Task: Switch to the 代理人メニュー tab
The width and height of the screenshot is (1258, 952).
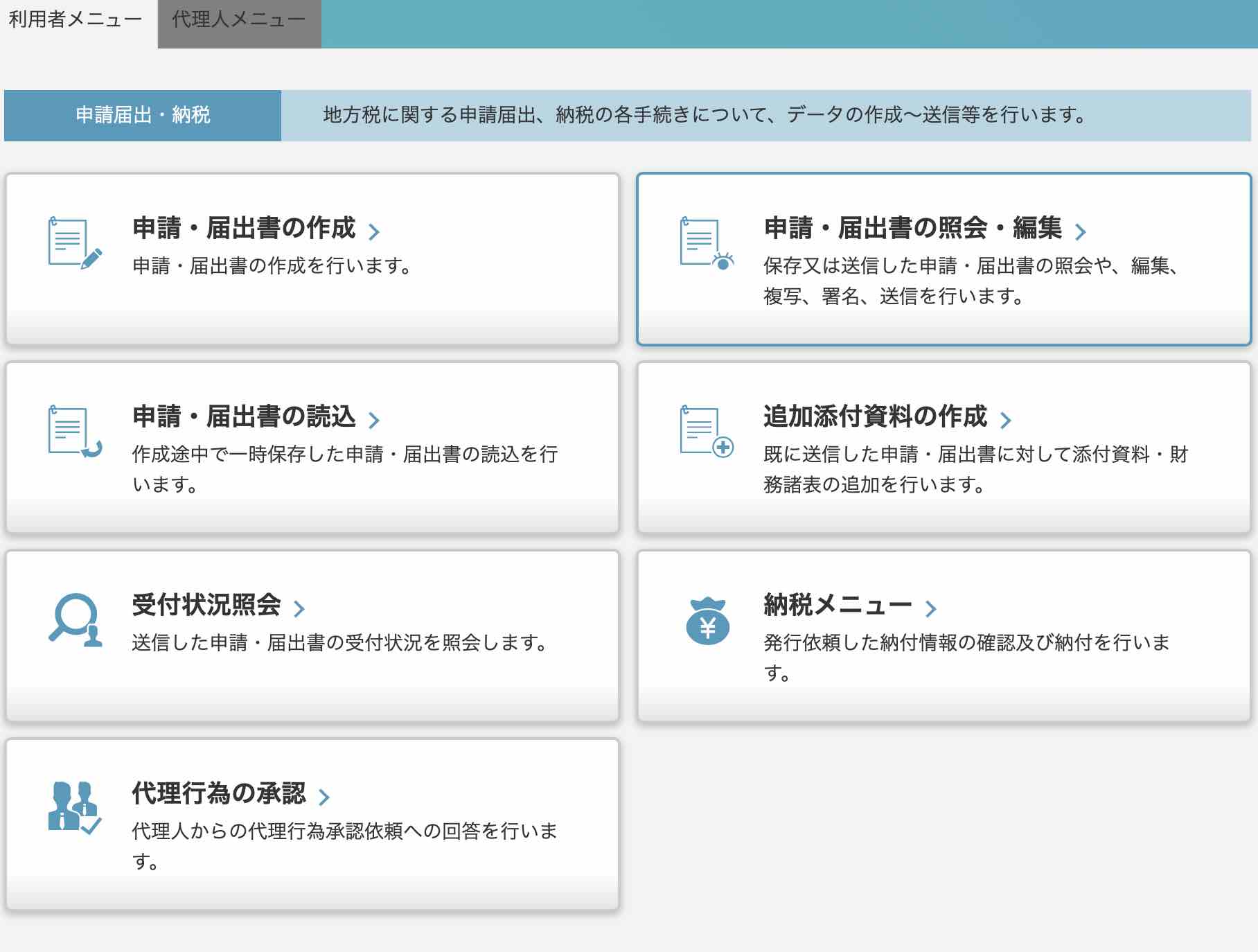Action: [239, 21]
